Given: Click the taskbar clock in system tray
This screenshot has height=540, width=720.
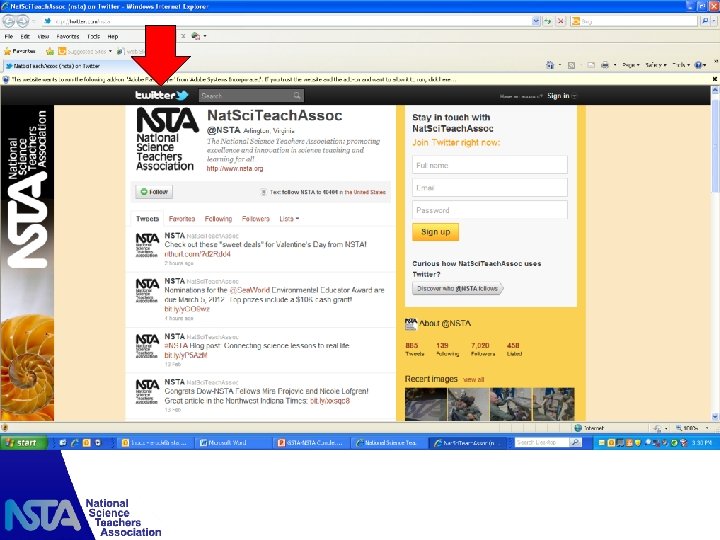Looking at the screenshot, I should point(702,443).
